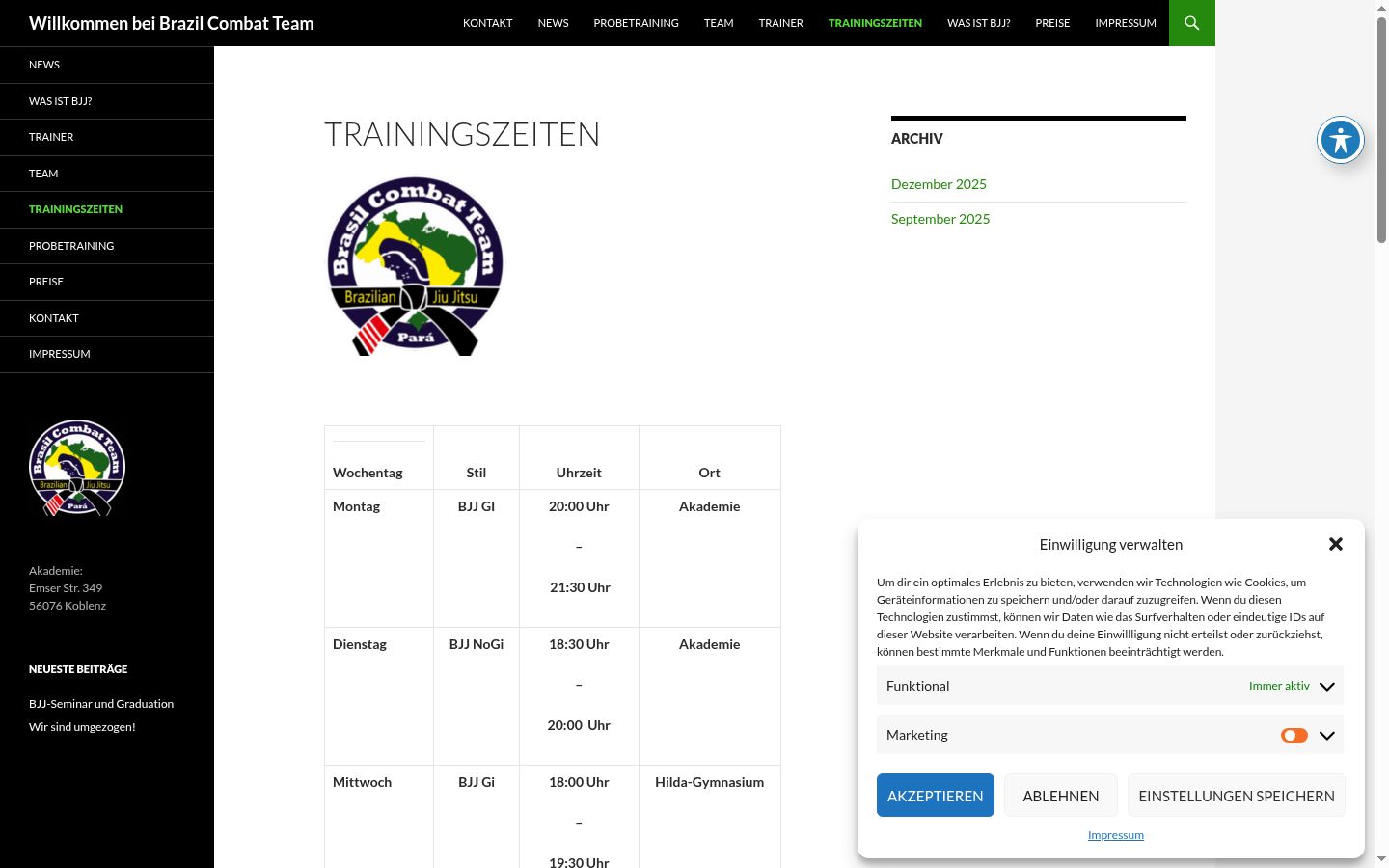
Task: Close the consent dialog with X
Action: [x=1336, y=544]
